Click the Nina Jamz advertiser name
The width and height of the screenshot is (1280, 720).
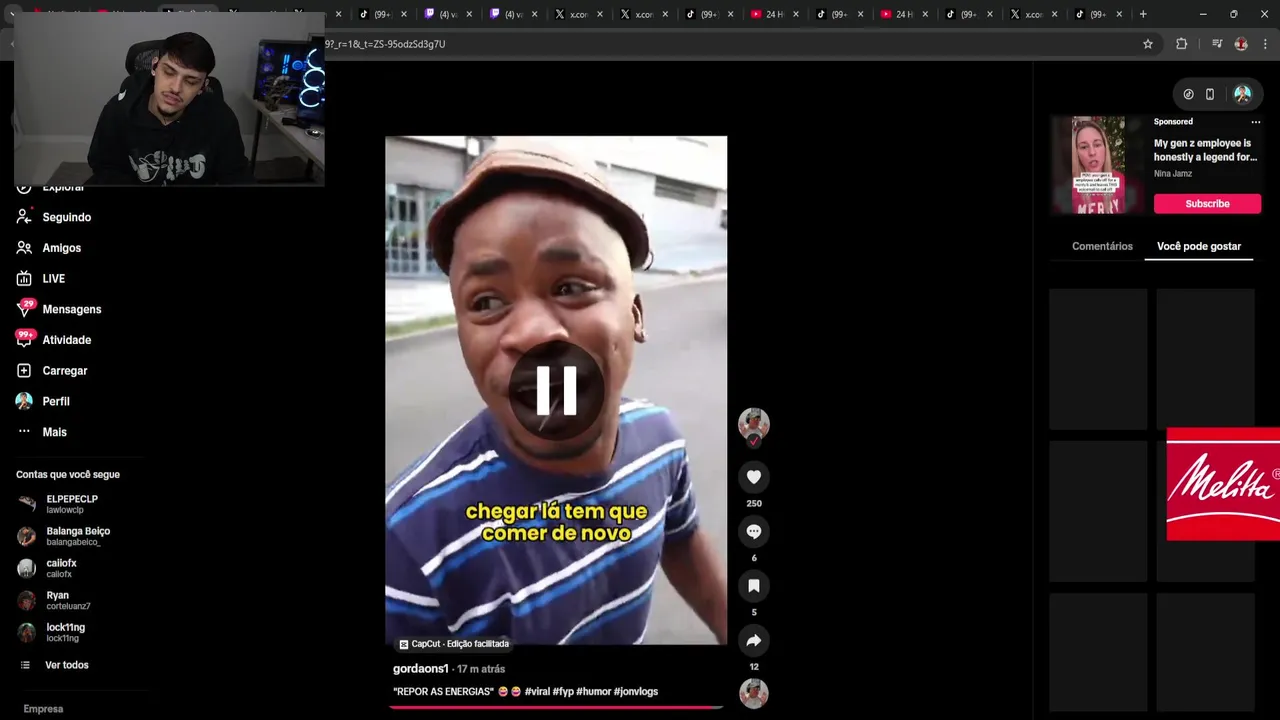(1173, 174)
